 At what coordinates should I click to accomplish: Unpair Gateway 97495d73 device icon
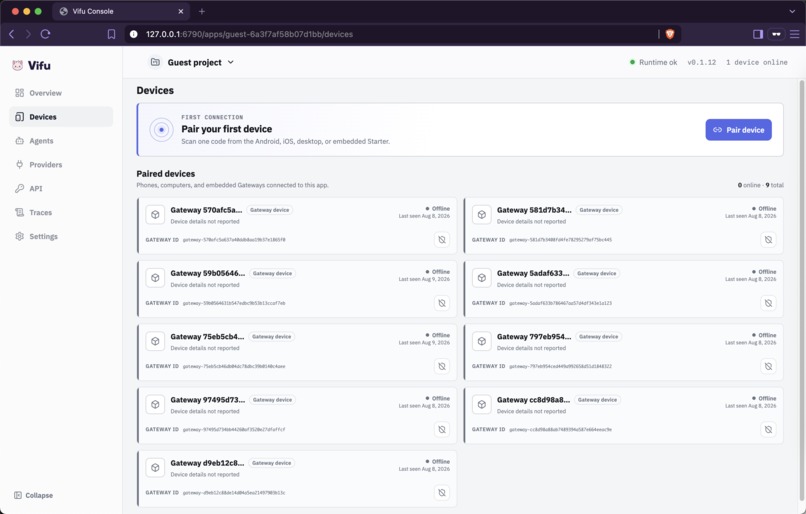[442, 430]
